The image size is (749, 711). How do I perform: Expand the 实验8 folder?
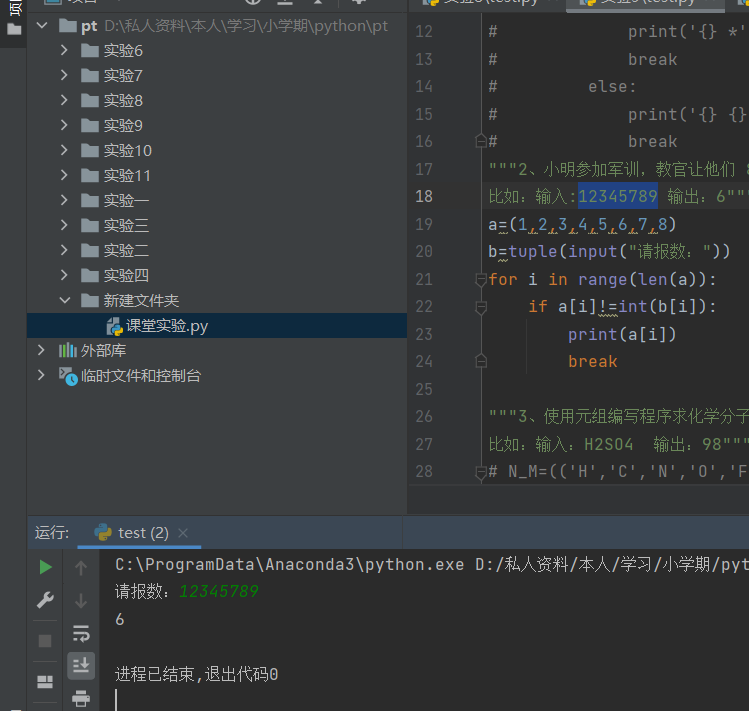[64, 100]
